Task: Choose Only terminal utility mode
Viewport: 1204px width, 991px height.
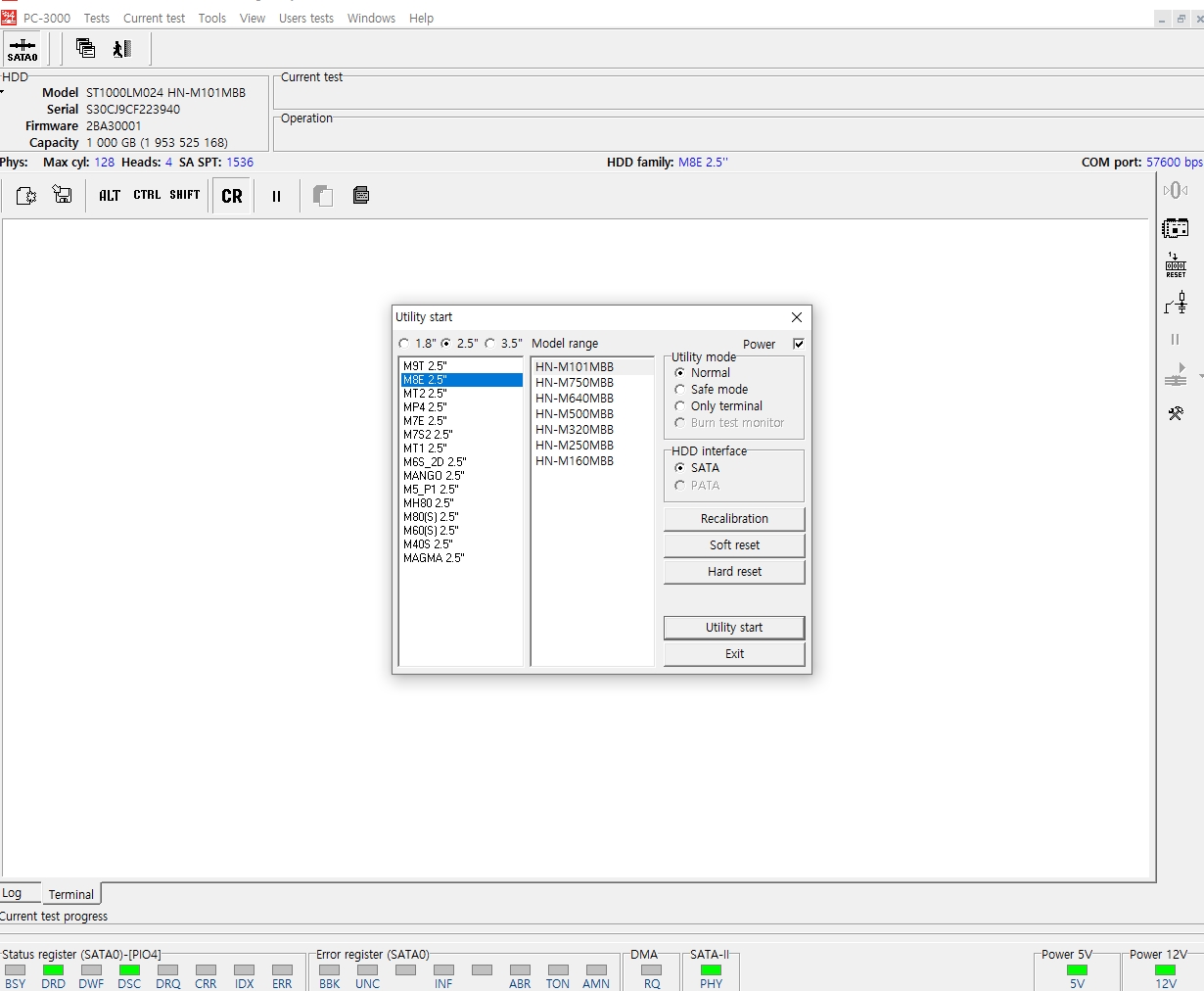Action: click(x=680, y=406)
